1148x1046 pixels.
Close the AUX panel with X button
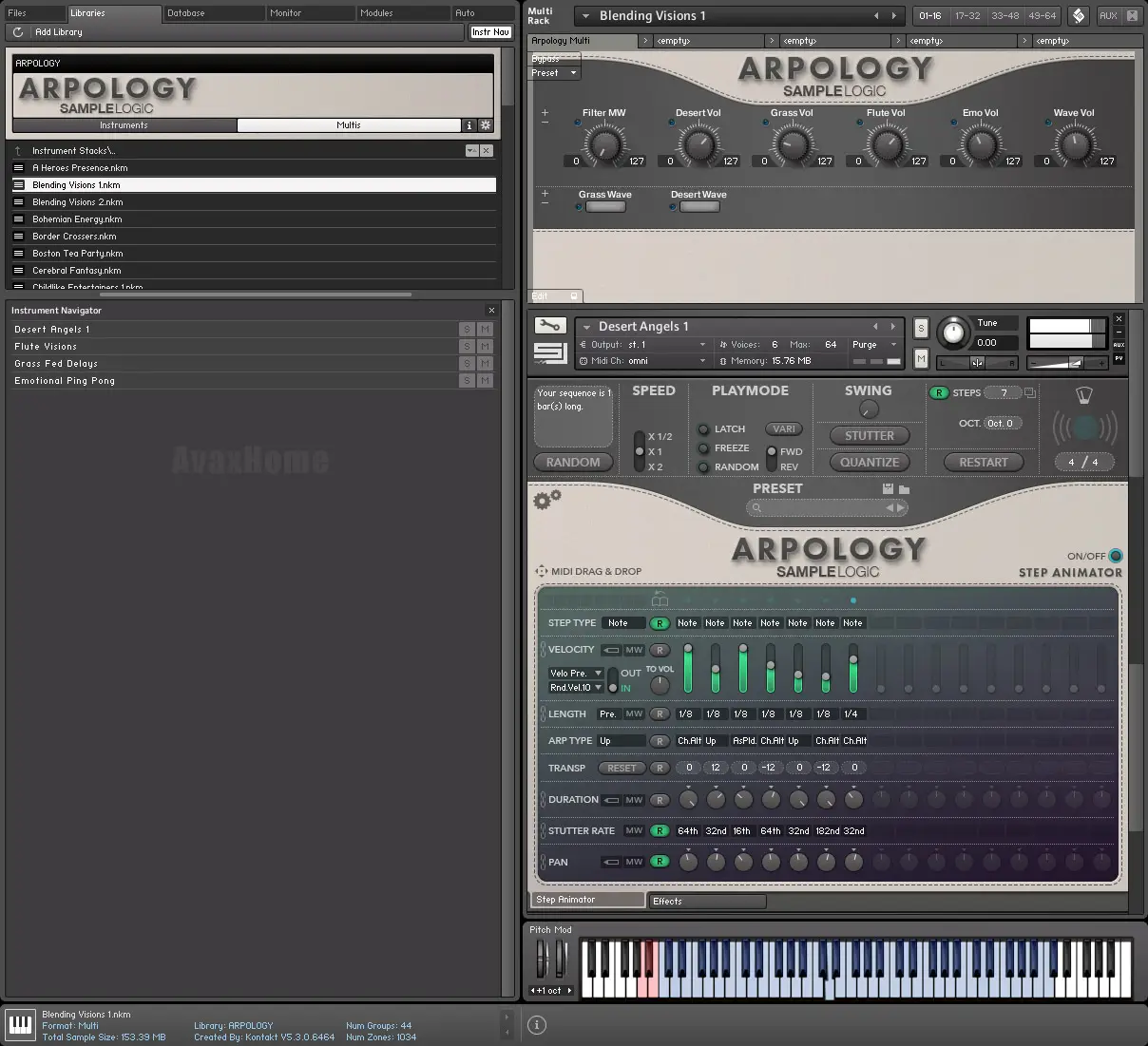click(1132, 15)
